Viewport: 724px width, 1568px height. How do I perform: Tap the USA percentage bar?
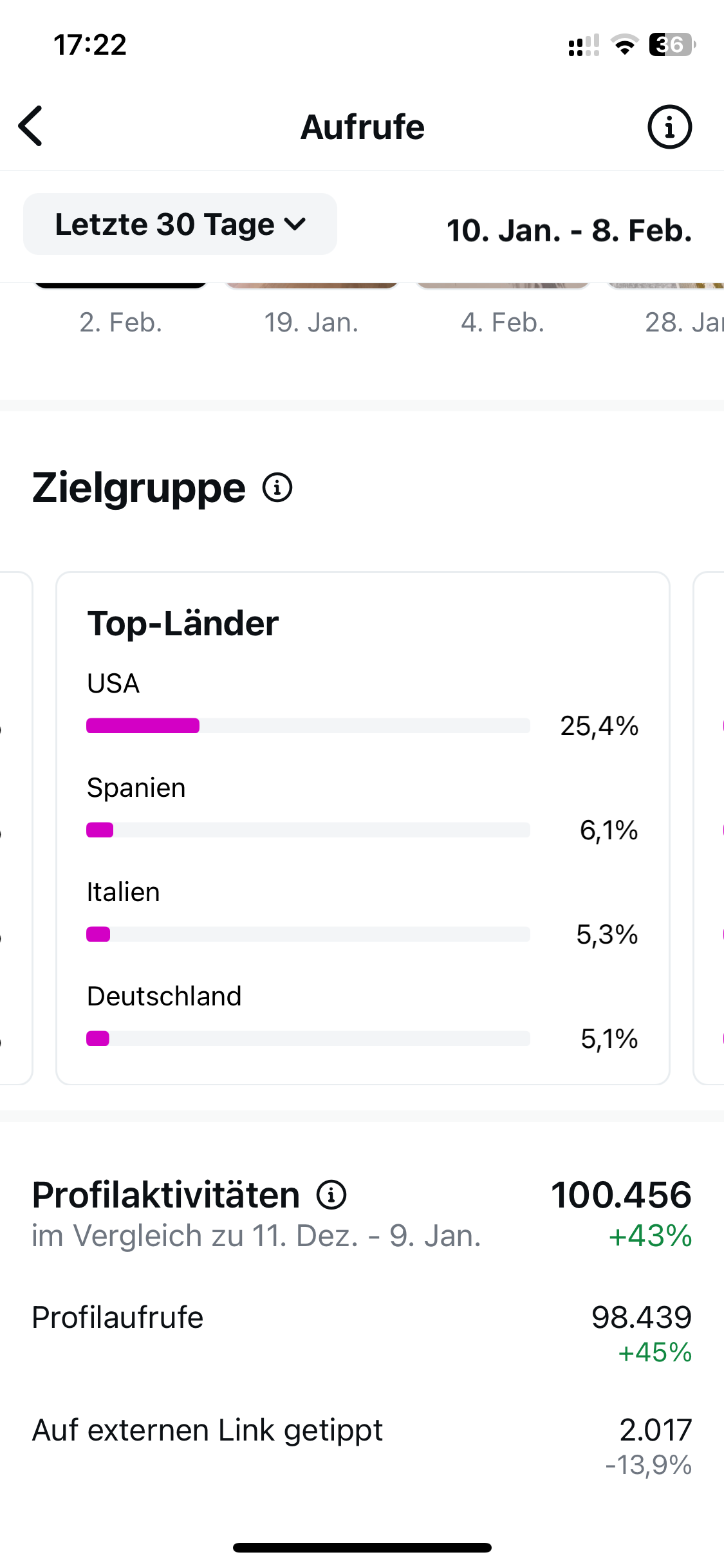308,725
